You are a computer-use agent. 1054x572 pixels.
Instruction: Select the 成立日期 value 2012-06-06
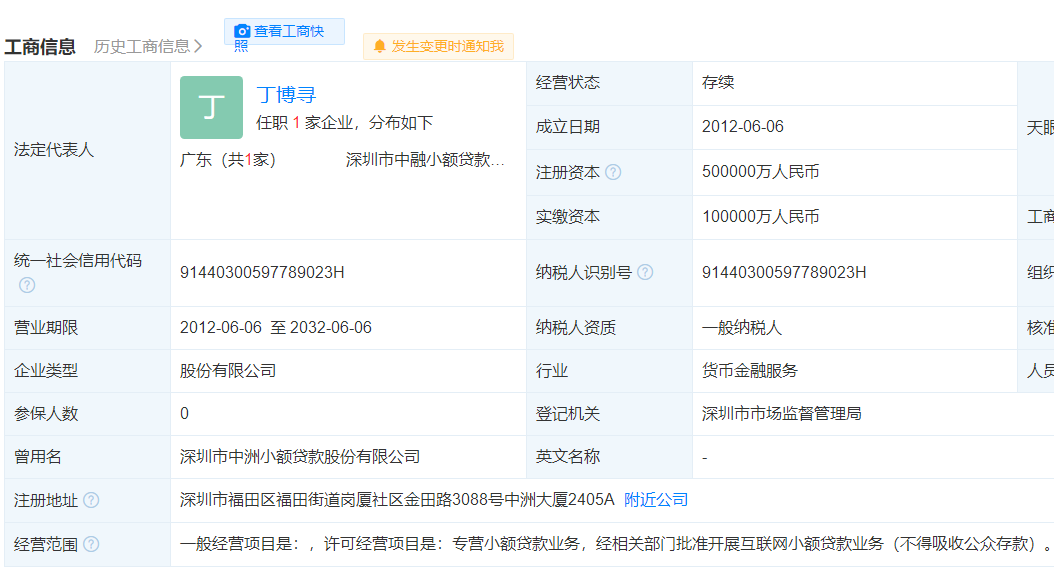[743, 127]
